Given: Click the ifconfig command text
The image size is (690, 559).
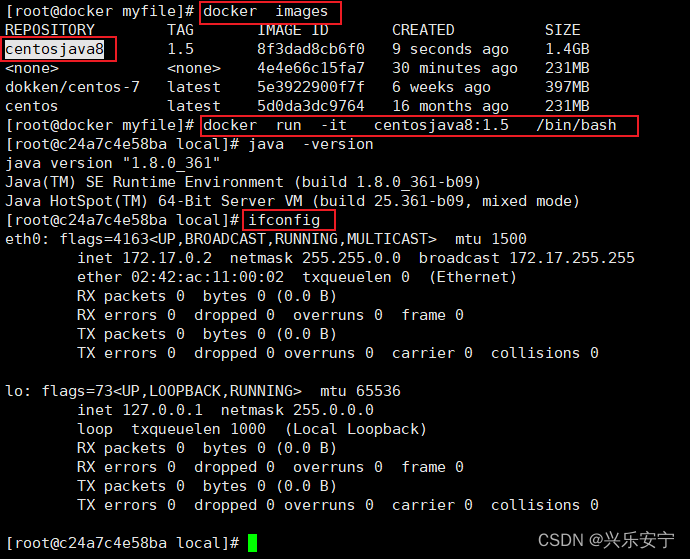Looking at the screenshot, I should coord(284,220).
